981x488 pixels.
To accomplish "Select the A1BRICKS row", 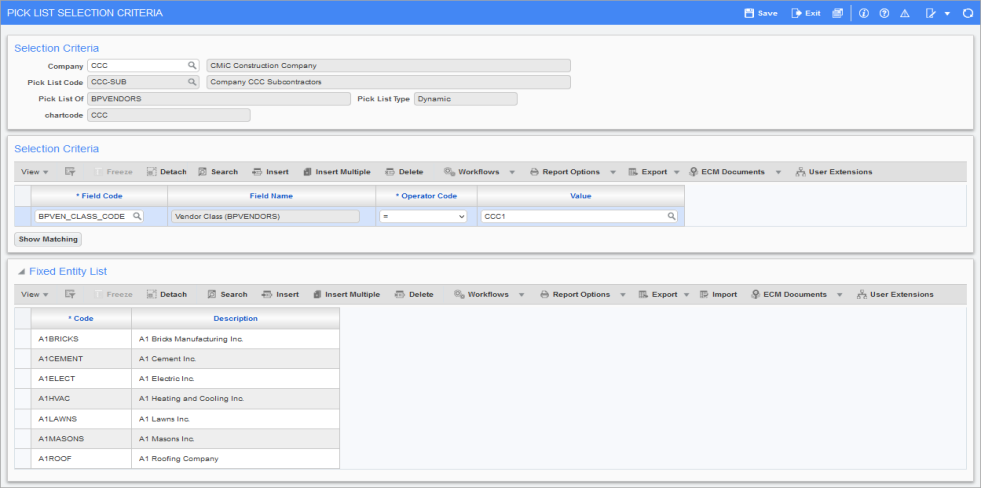I will tap(177, 339).
